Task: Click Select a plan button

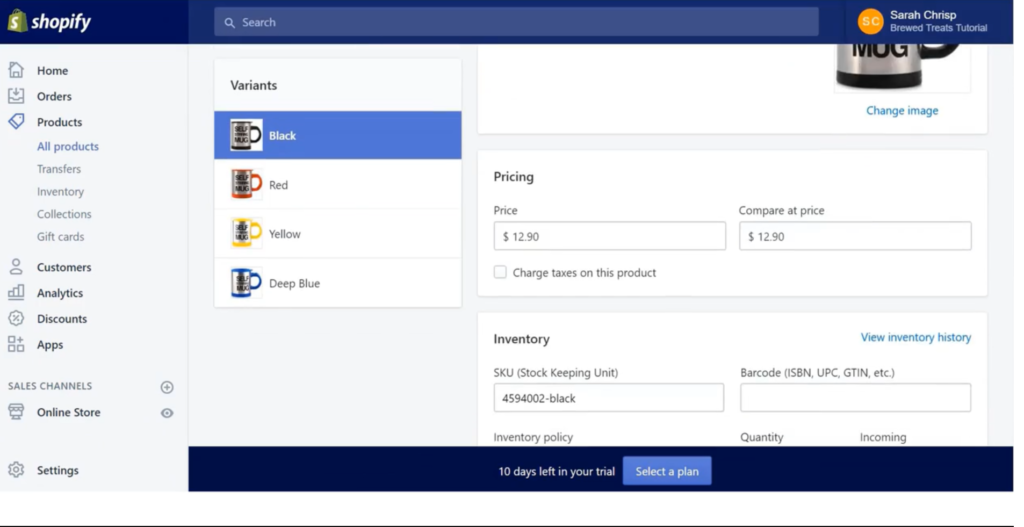Action: tap(667, 471)
